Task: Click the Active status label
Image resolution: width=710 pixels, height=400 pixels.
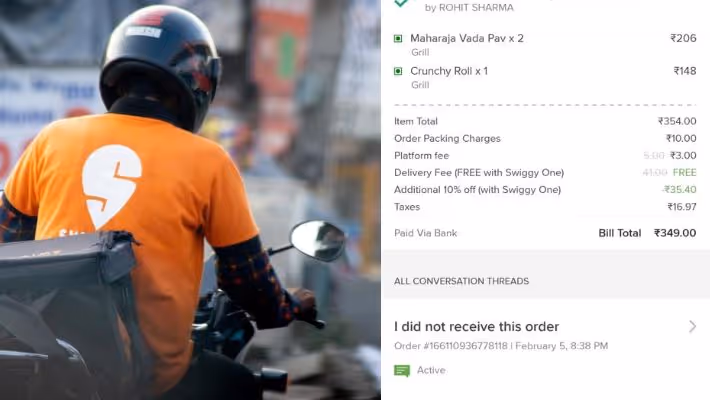Action: tap(431, 370)
